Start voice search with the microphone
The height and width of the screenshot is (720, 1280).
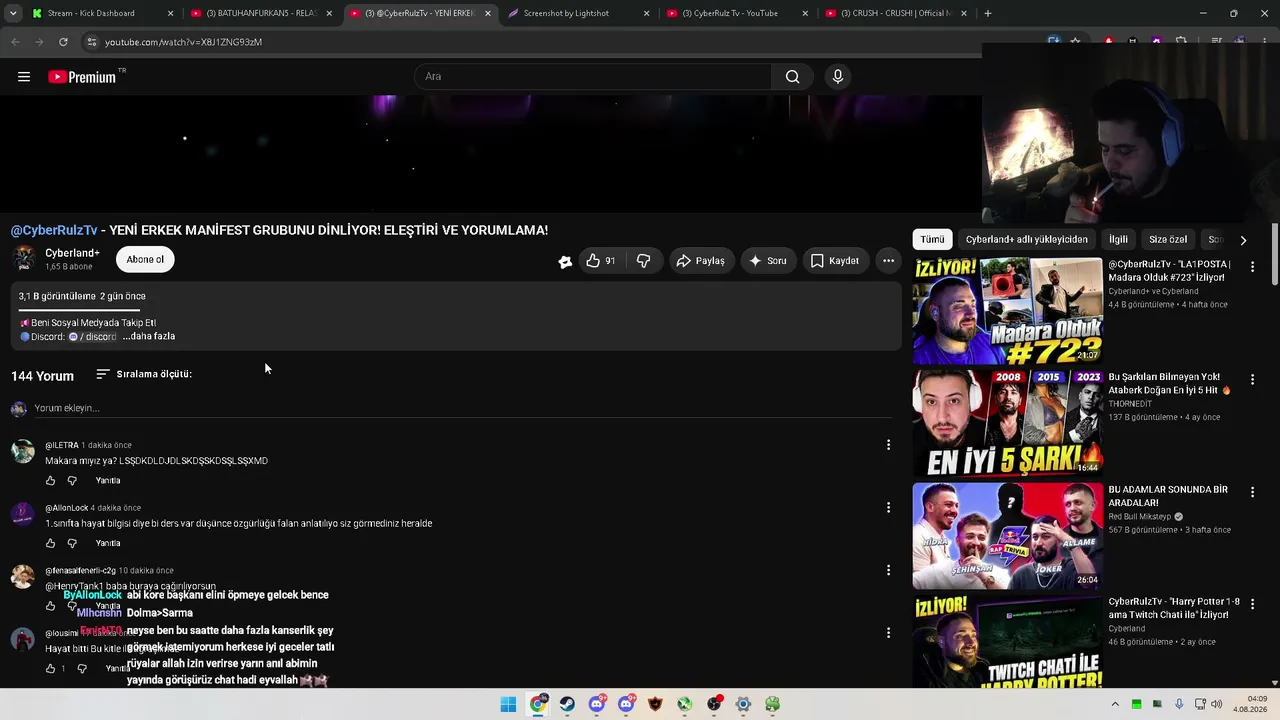pos(838,77)
